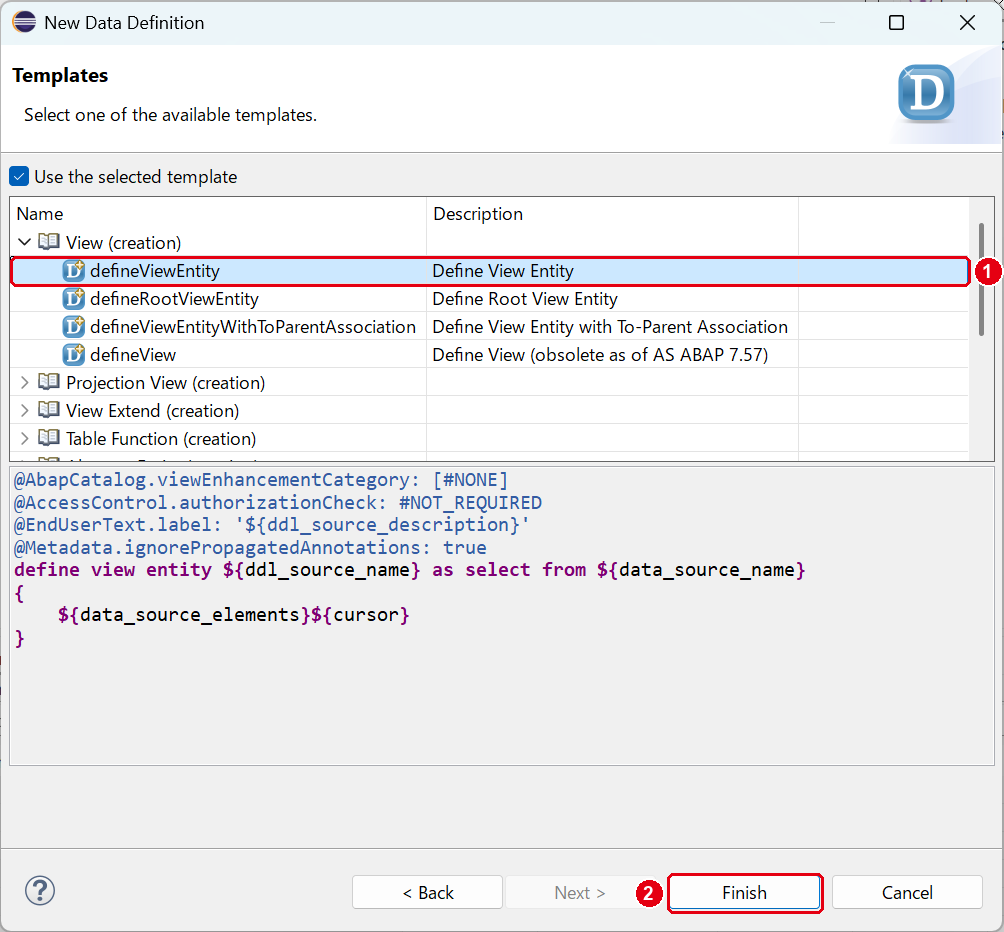1004x932 pixels.
Task: Go back with the Back button
Action: tap(427, 892)
